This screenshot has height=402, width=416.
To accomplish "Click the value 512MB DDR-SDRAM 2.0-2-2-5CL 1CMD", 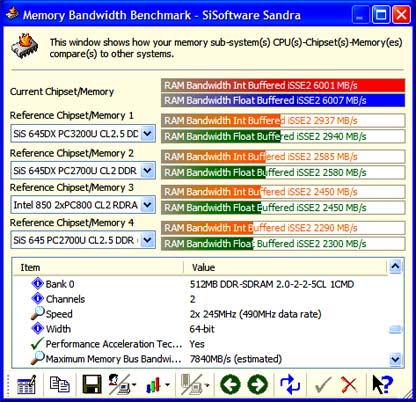I will [x=272, y=284].
